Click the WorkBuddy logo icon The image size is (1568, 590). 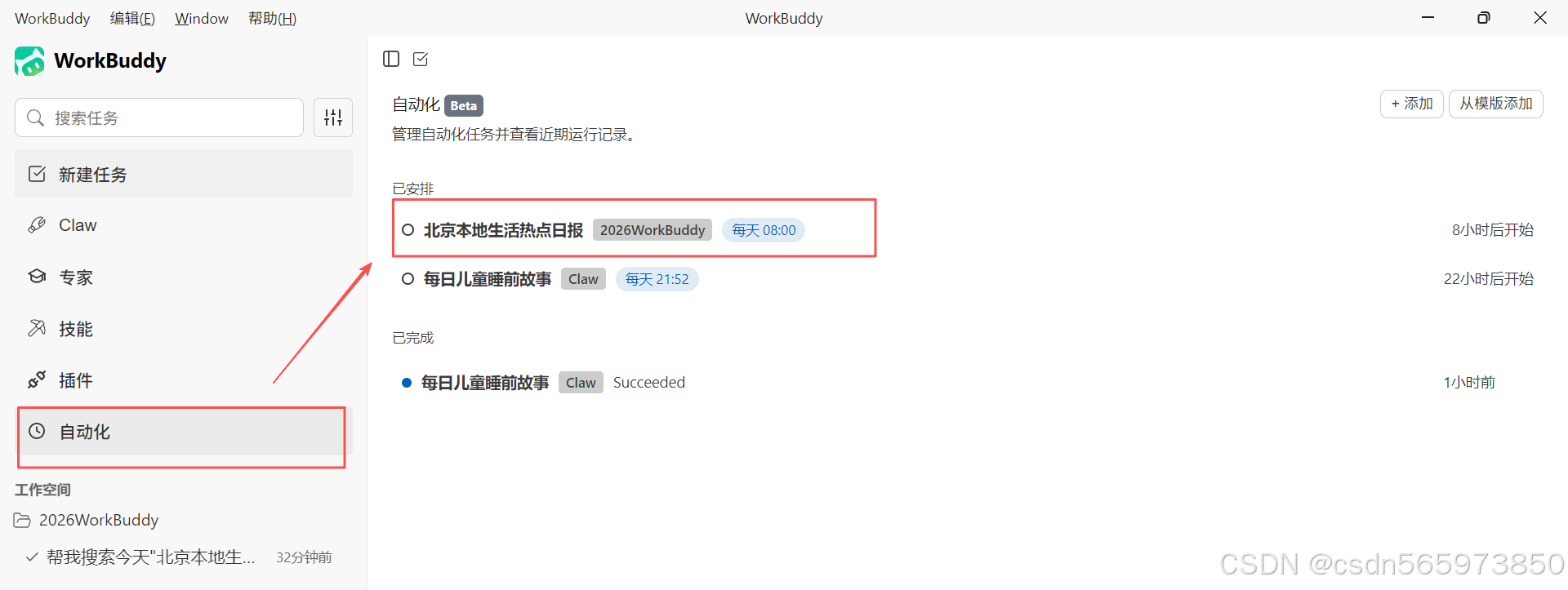tap(30, 61)
